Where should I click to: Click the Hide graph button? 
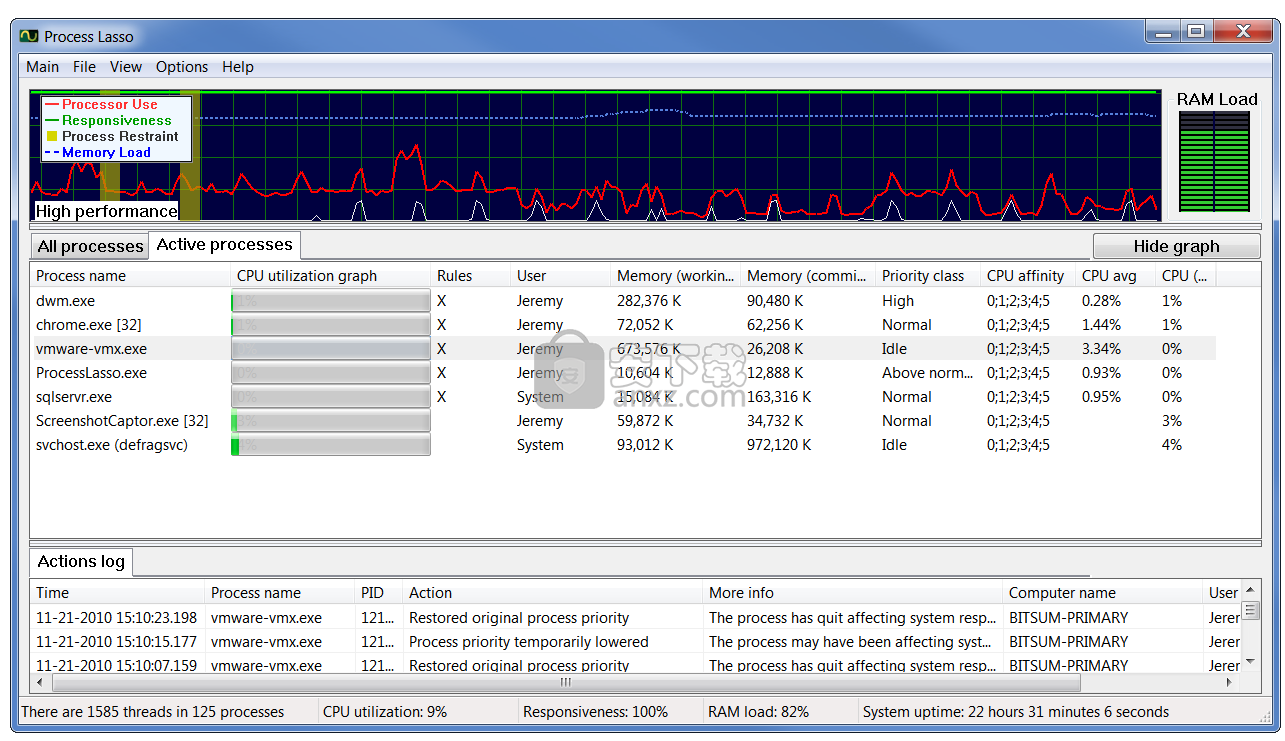(x=1176, y=246)
